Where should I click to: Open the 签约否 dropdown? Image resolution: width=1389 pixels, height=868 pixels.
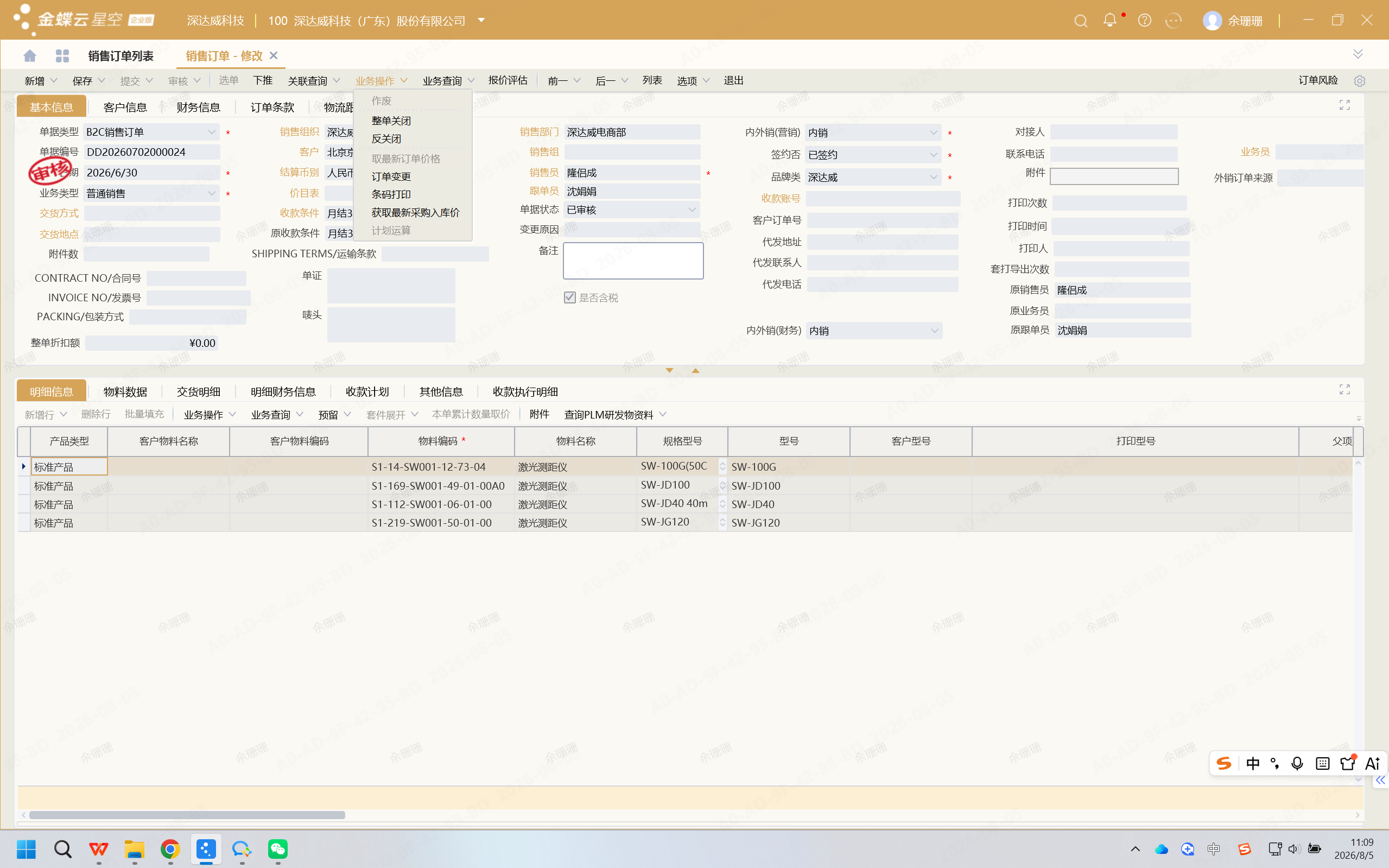point(933,155)
